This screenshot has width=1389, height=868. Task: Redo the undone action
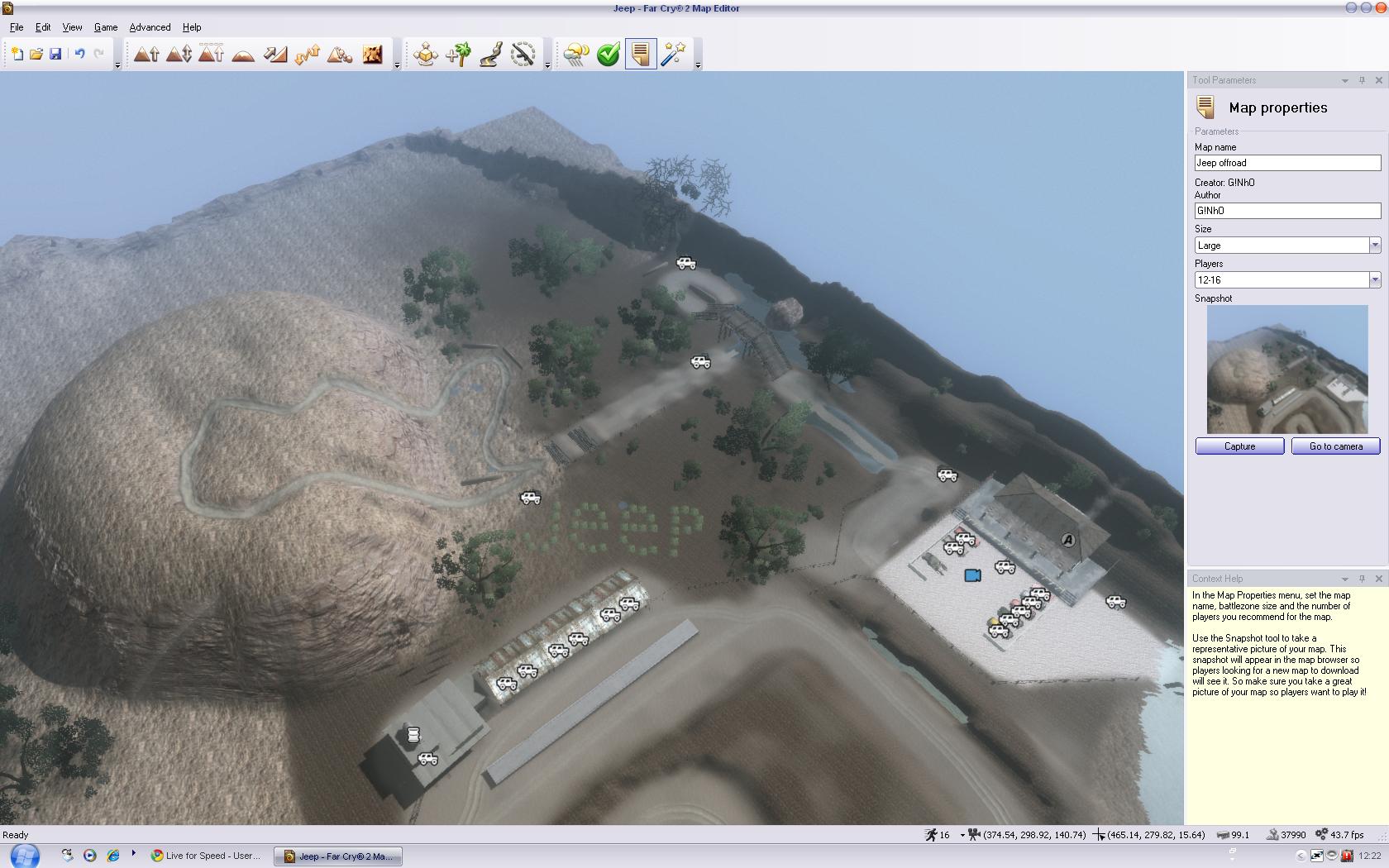[99, 55]
